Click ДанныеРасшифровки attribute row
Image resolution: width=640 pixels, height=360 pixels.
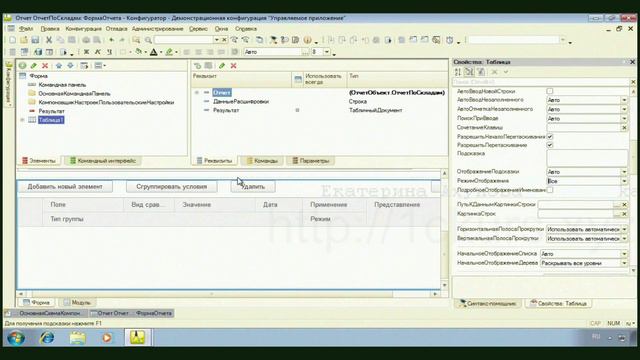pos(241,102)
